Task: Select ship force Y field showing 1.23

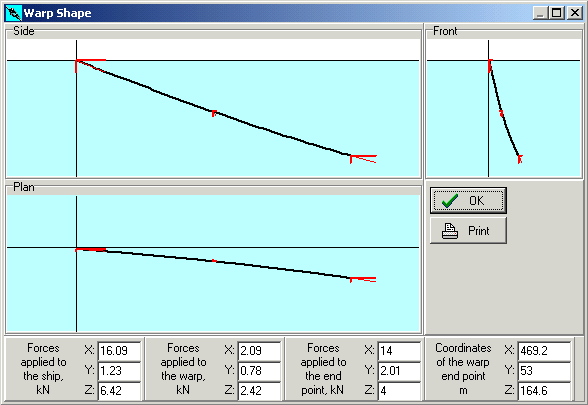Action: coord(119,370)
